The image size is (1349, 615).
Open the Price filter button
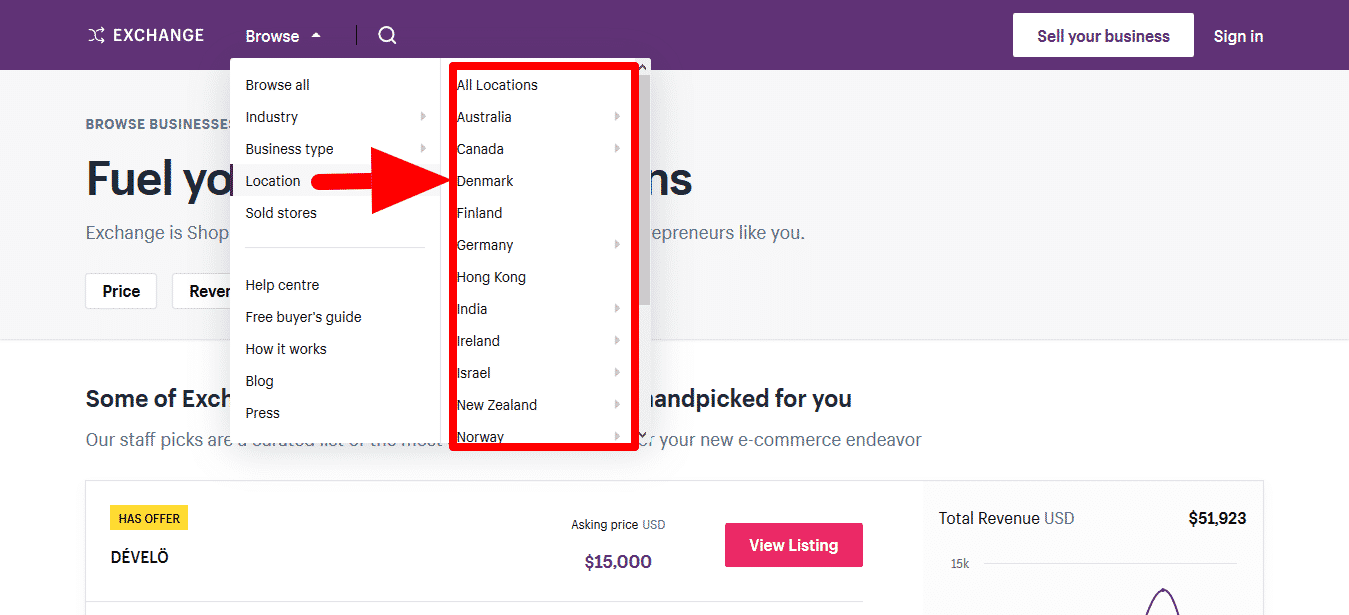point(121,291)
